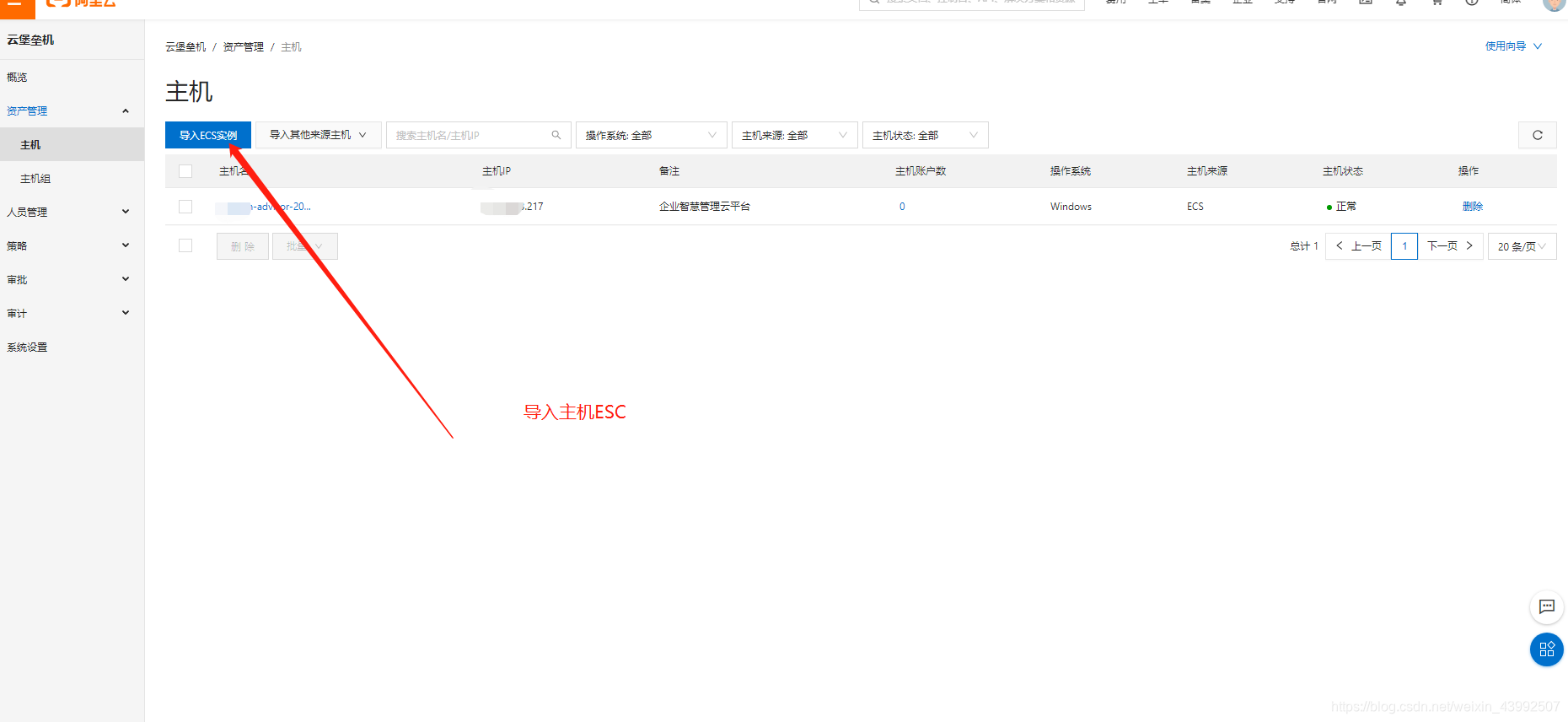1568x722 pixels.
Task: Click the search magnifier icon in host search
Action: tap(556, 135)
